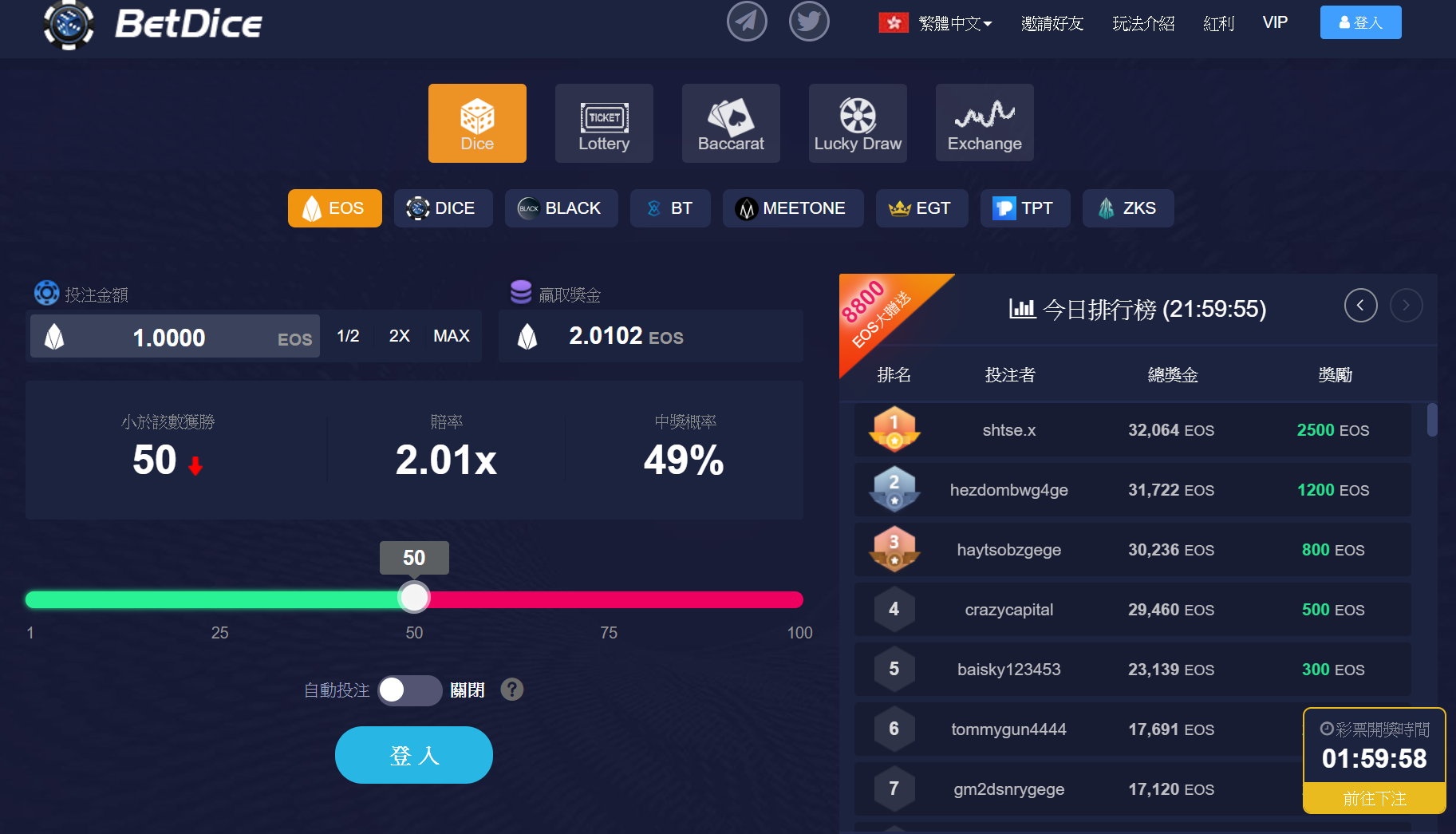Click the 49% win chance value
1456x834 pixels.
684,460
